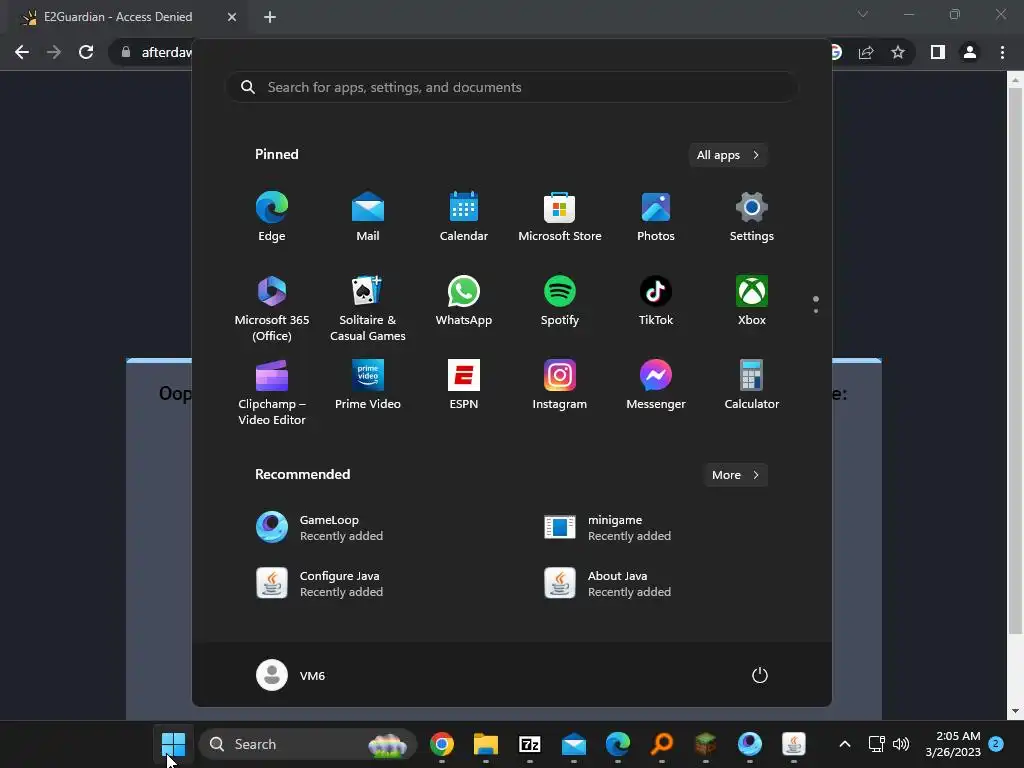Open the Edge icon in the taskbar
This screenshot has width=1024, height=768.
point(618,744)
